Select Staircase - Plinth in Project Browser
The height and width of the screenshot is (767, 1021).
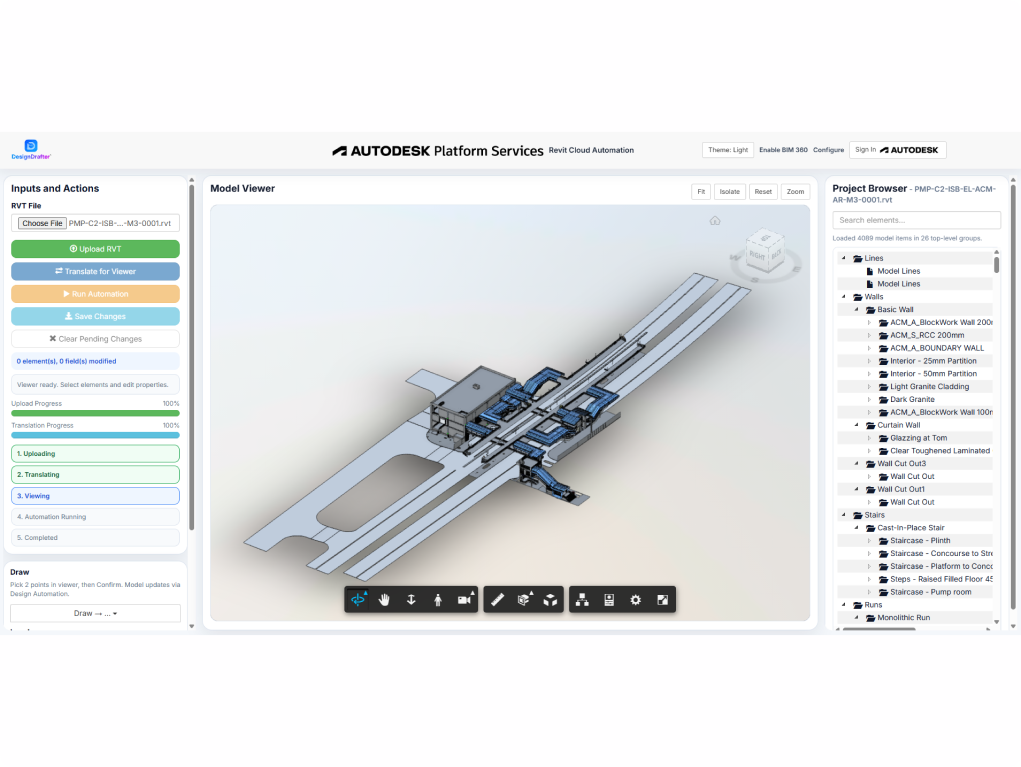coord(920,541)
